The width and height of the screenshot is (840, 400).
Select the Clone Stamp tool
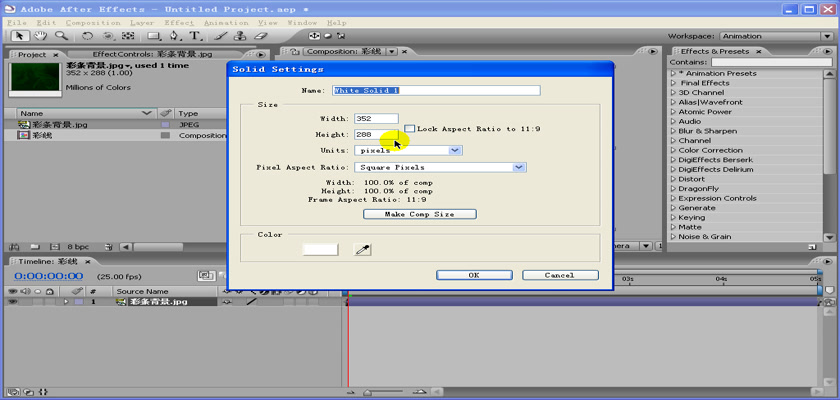pyautogui.click(x=241, y=36)
